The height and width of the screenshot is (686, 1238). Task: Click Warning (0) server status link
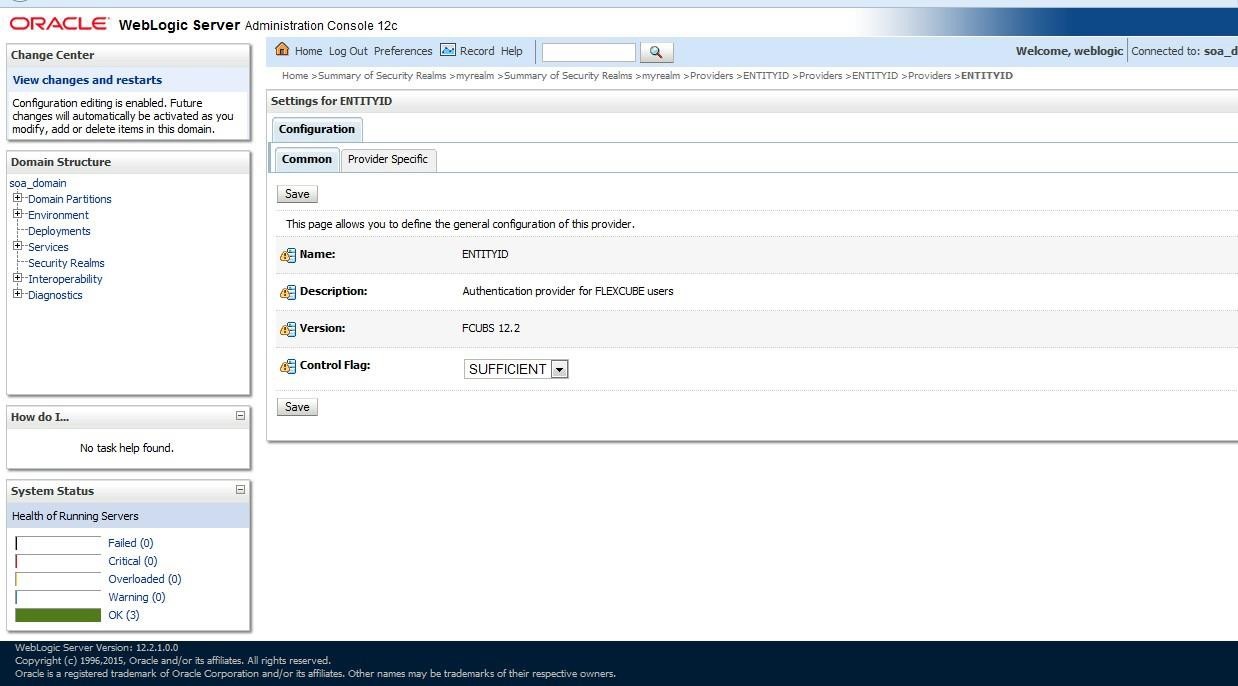136,597
